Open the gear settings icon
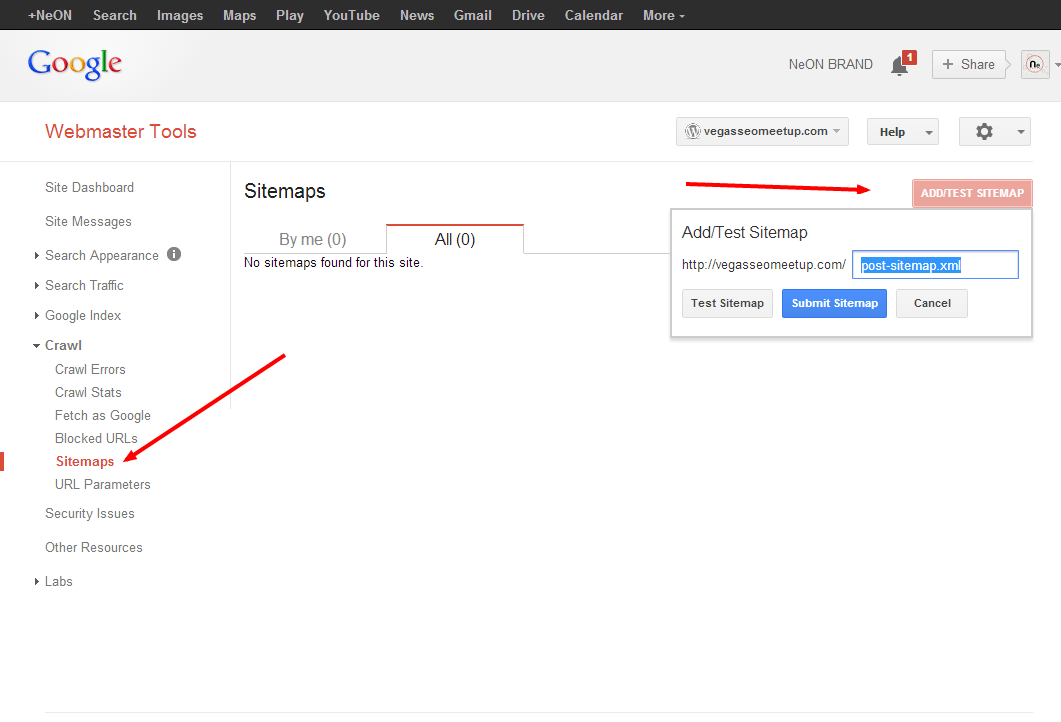The height and width of the screenshot is (722, 1061). click(984, 131)
